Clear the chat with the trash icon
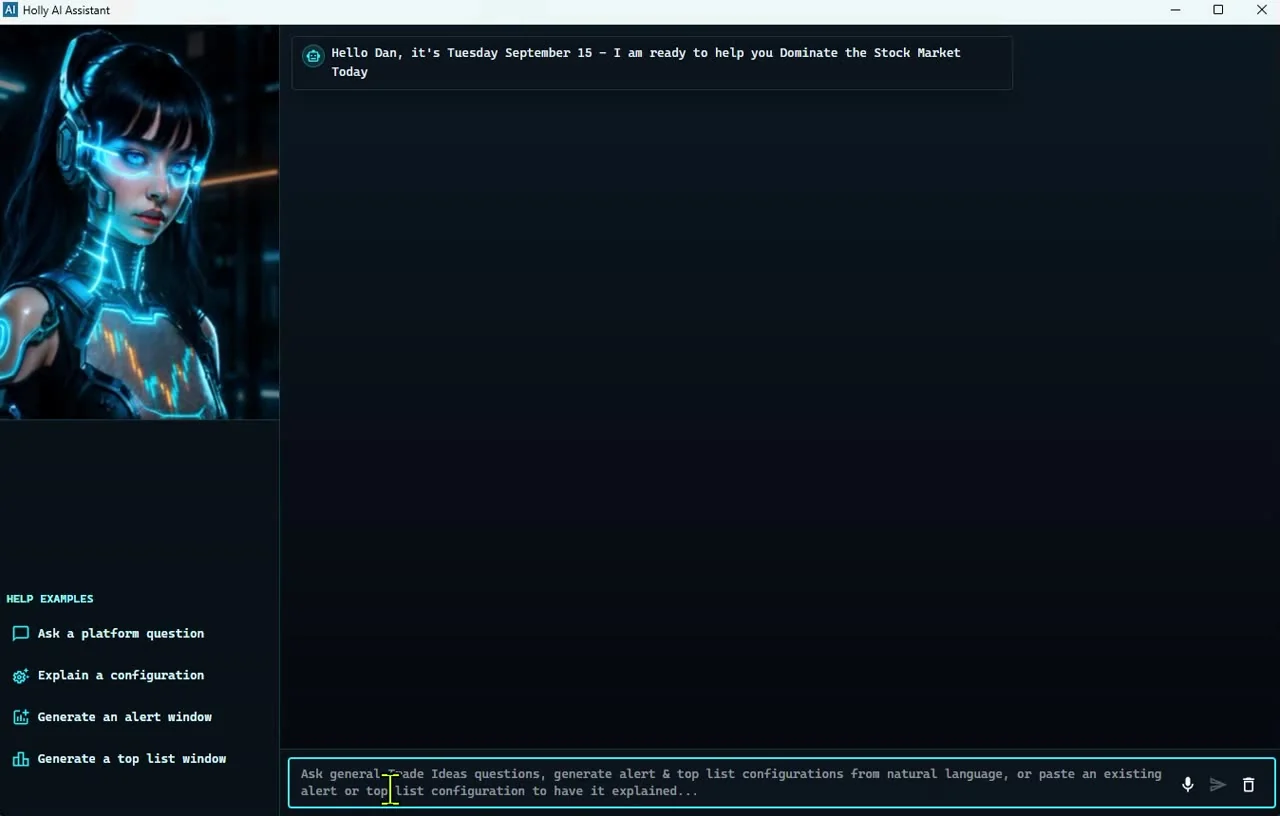This screenshot has height=816, width=1280. [1248, 785]
